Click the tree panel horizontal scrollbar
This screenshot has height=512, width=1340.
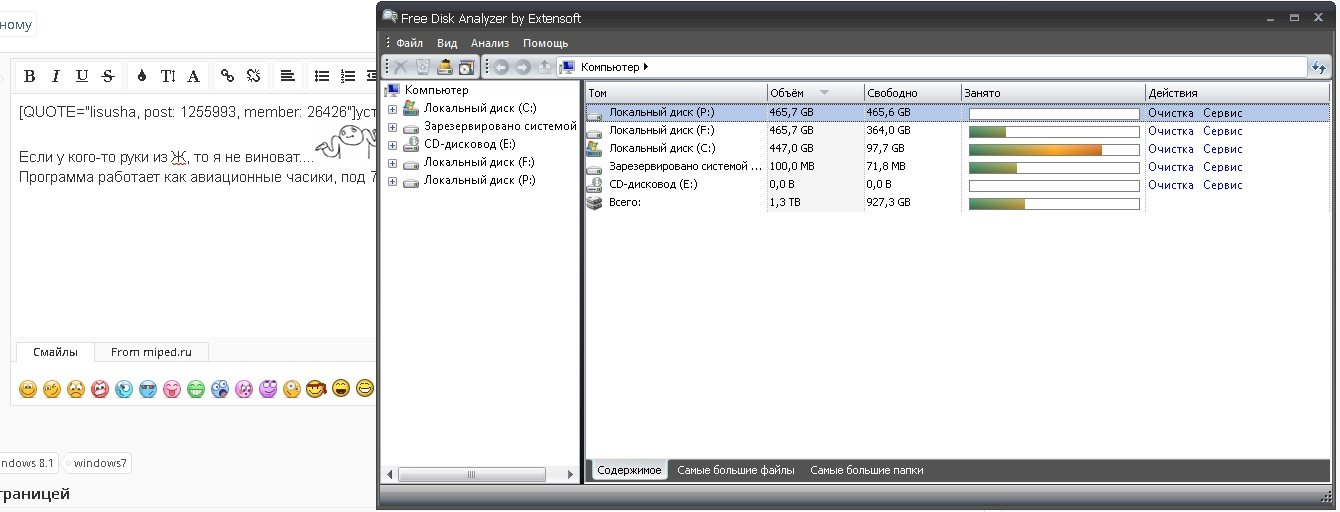tap(480, 475)
